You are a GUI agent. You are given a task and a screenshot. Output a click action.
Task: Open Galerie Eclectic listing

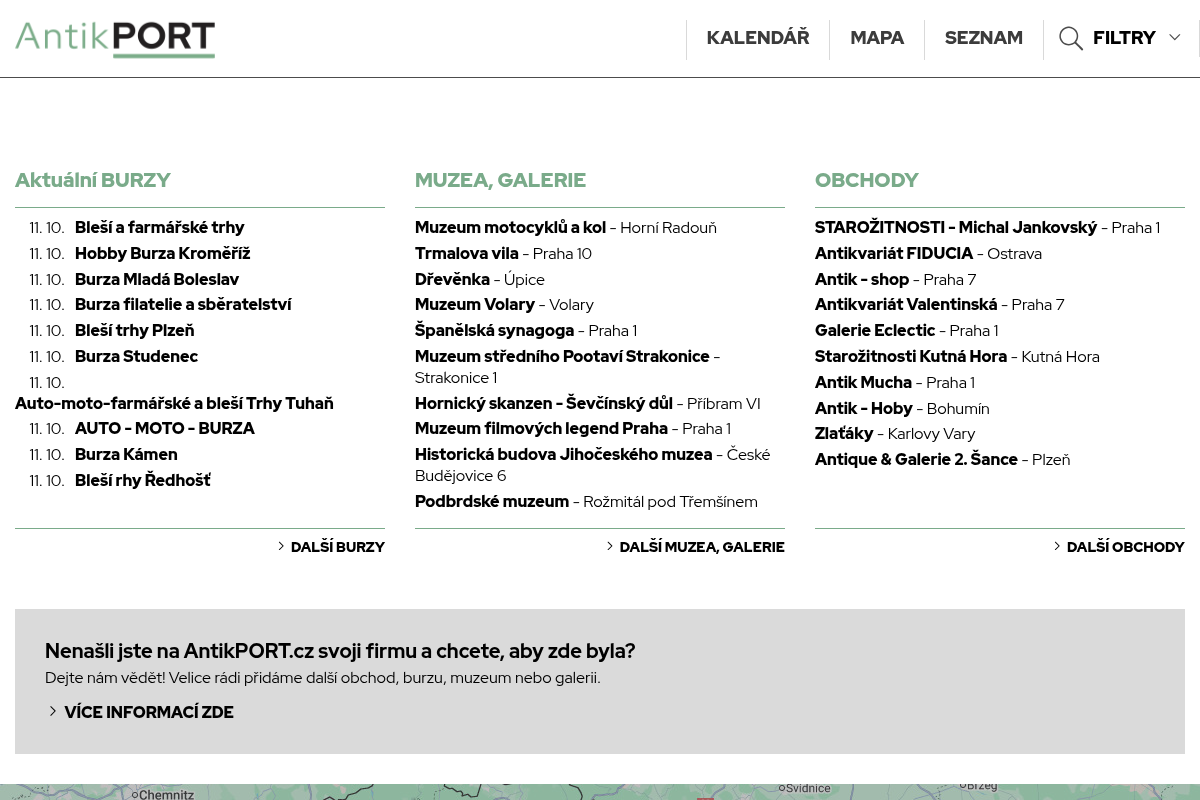click(x=875, y=331)
